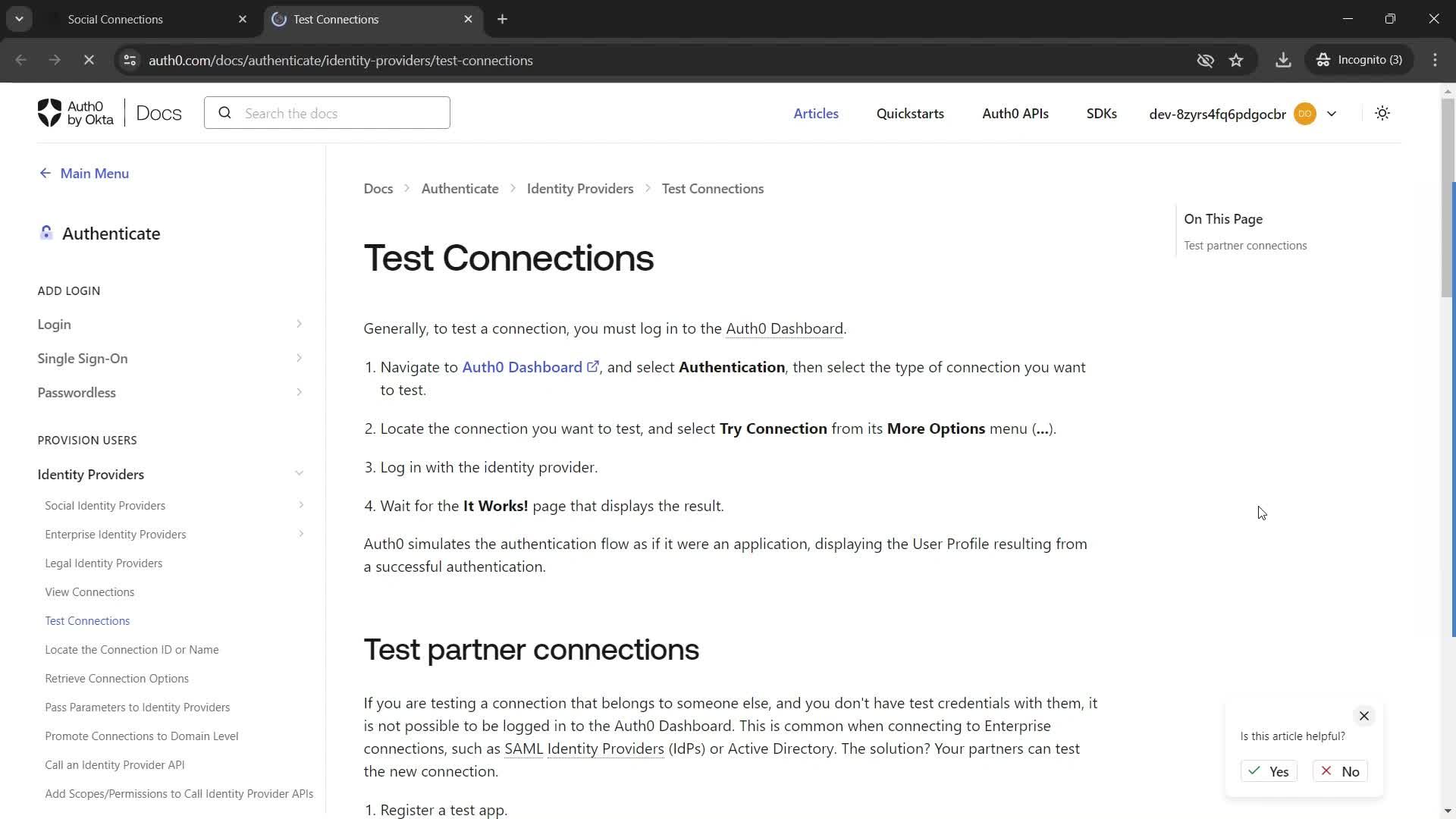Screen dimensions: 1456x819
Task: Click the Docs logo text in header
Action: [158, 113]
